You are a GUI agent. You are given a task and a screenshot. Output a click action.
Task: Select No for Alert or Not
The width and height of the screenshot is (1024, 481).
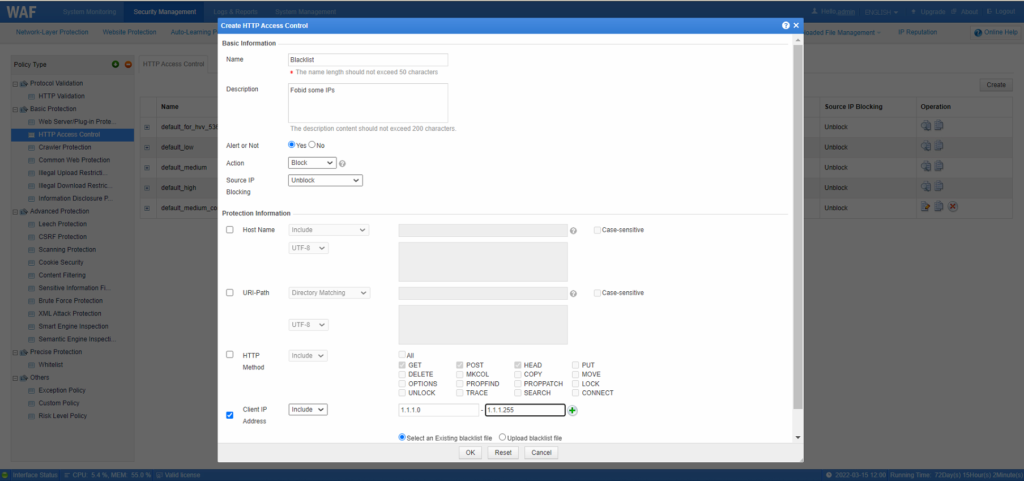click(312, 145)
